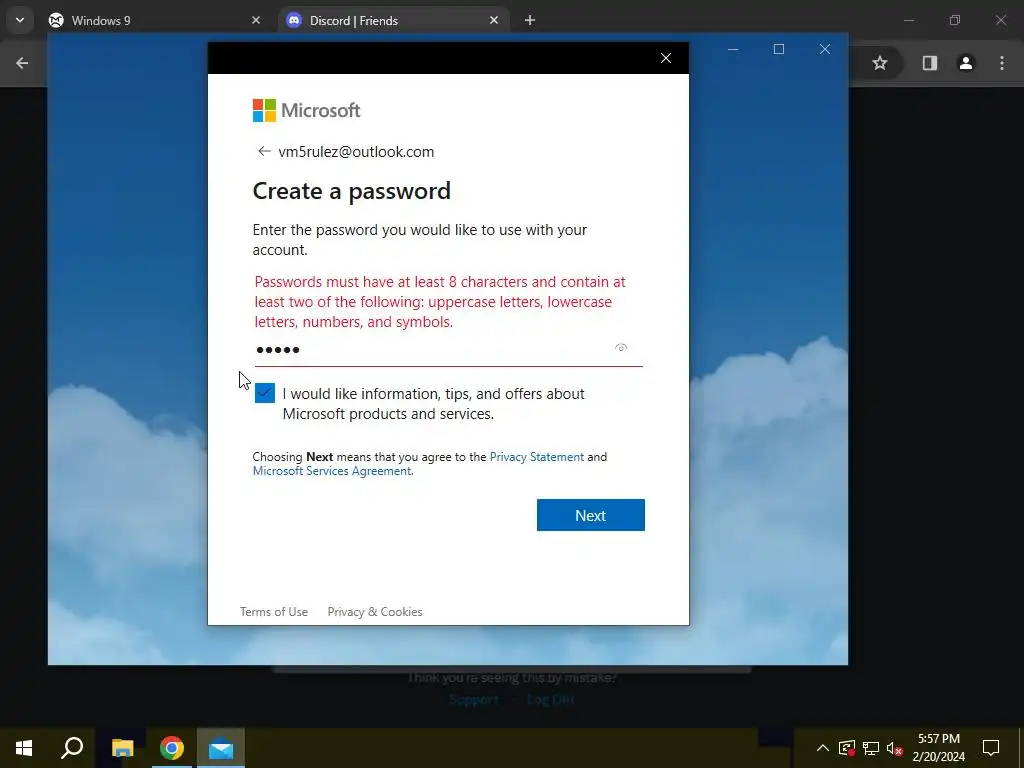This screenshot has width=1024, height=768.
Task: Click the Mail app taskbar icon
Action: (x=221, y=748)
